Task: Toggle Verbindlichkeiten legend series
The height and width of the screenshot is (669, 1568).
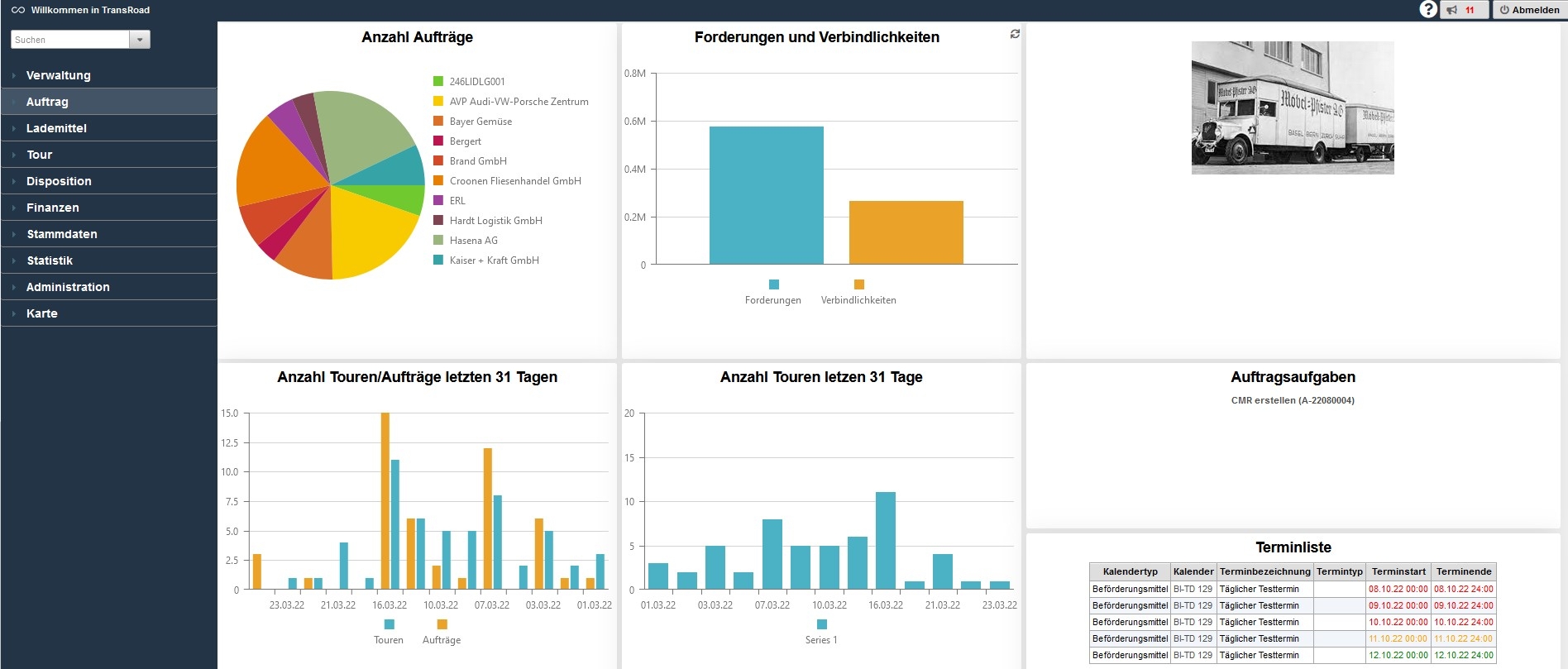Action: tap(858, 292)
